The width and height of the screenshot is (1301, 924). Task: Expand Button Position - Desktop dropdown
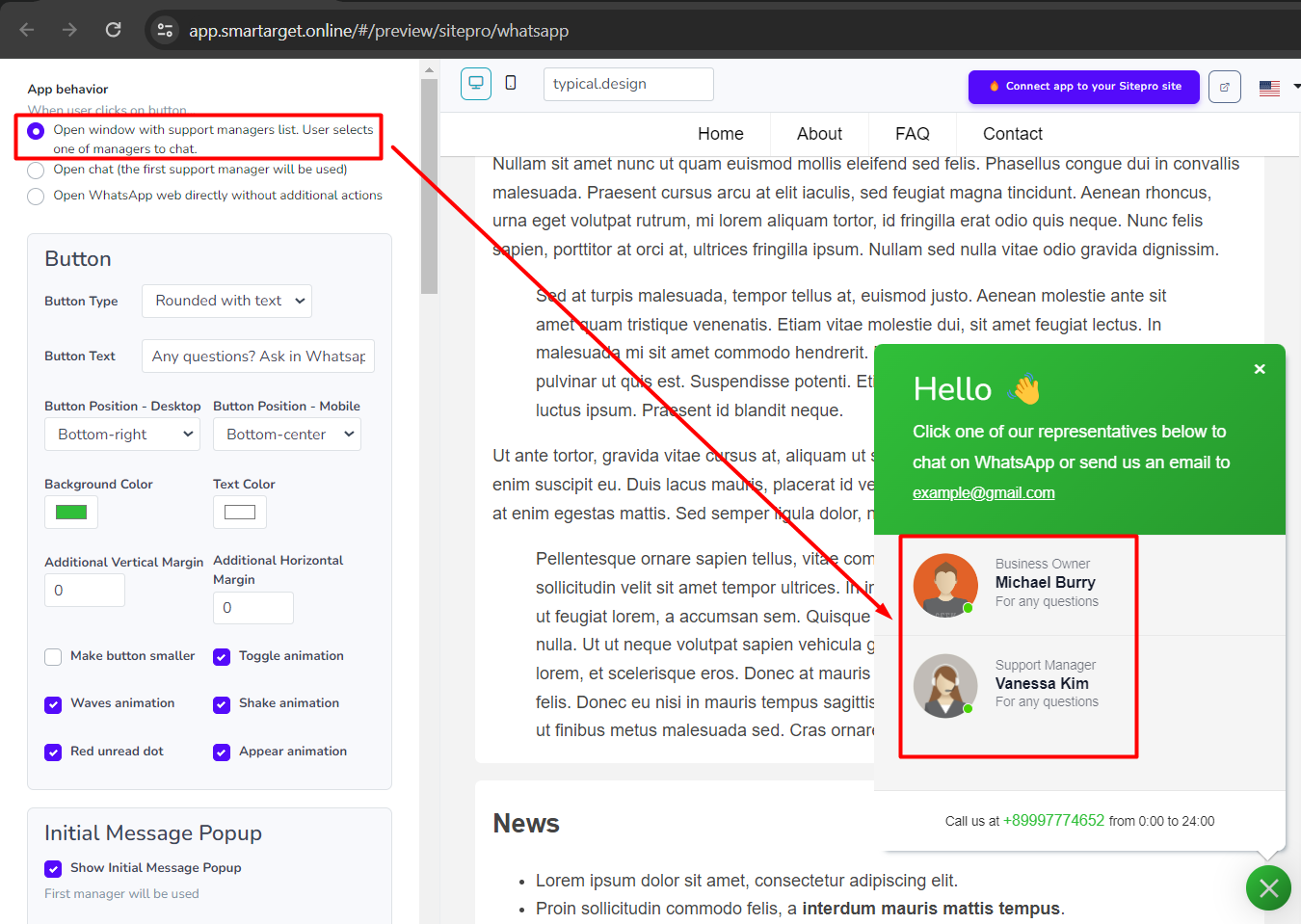click(122, 435)
